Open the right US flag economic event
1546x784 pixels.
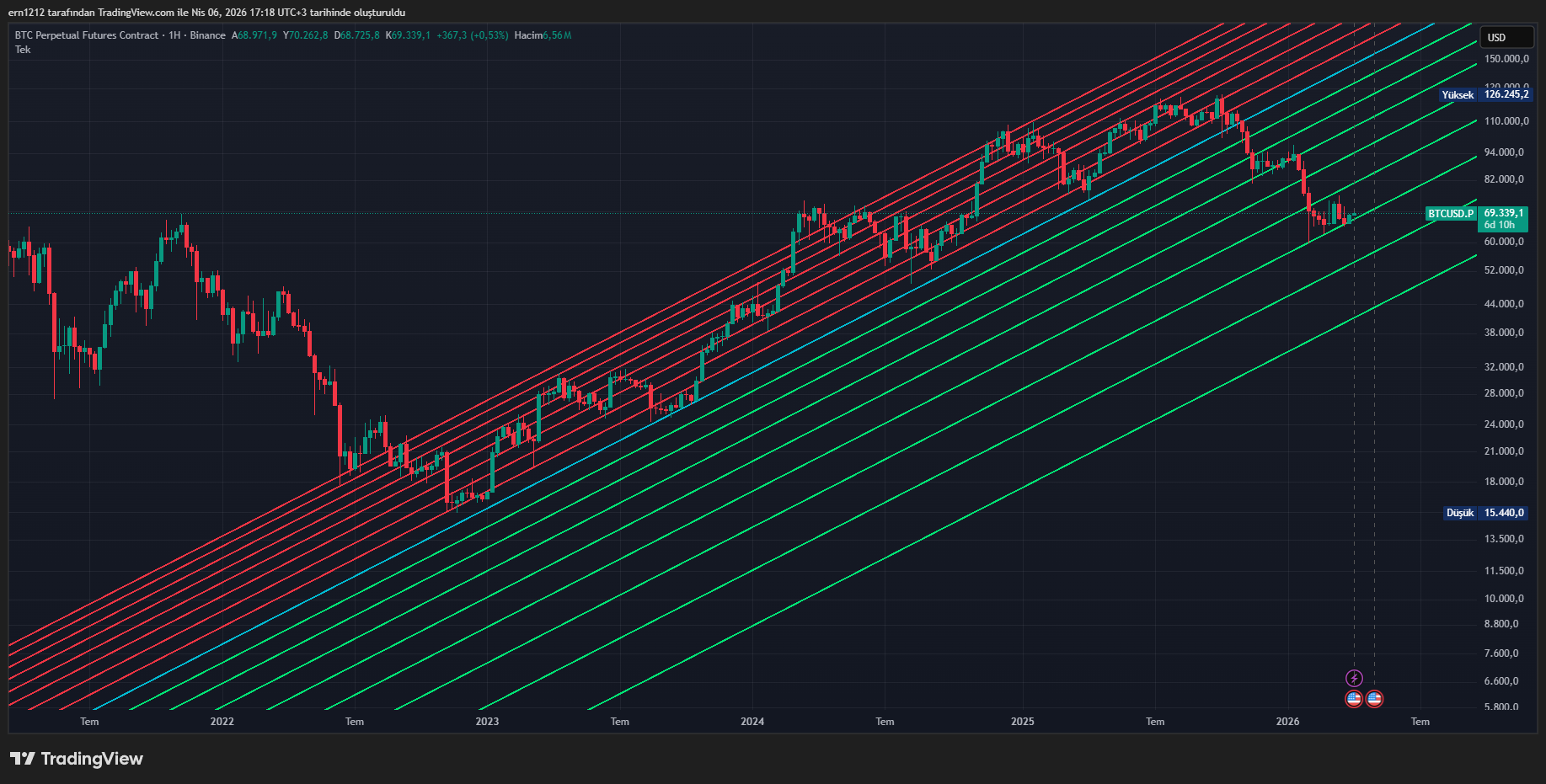click(1374, 699)
